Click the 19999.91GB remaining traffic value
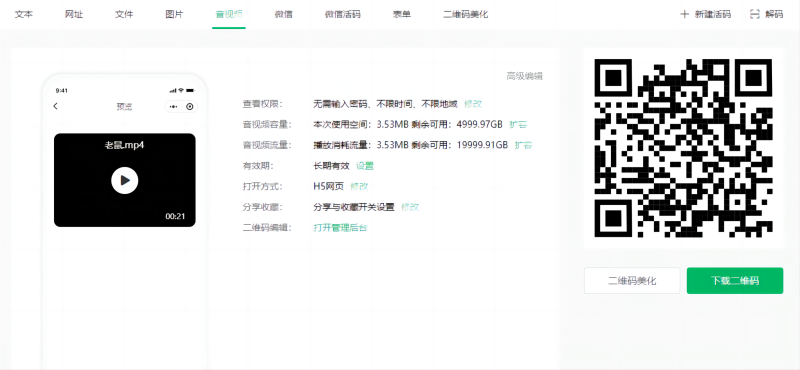 point(482,145)
